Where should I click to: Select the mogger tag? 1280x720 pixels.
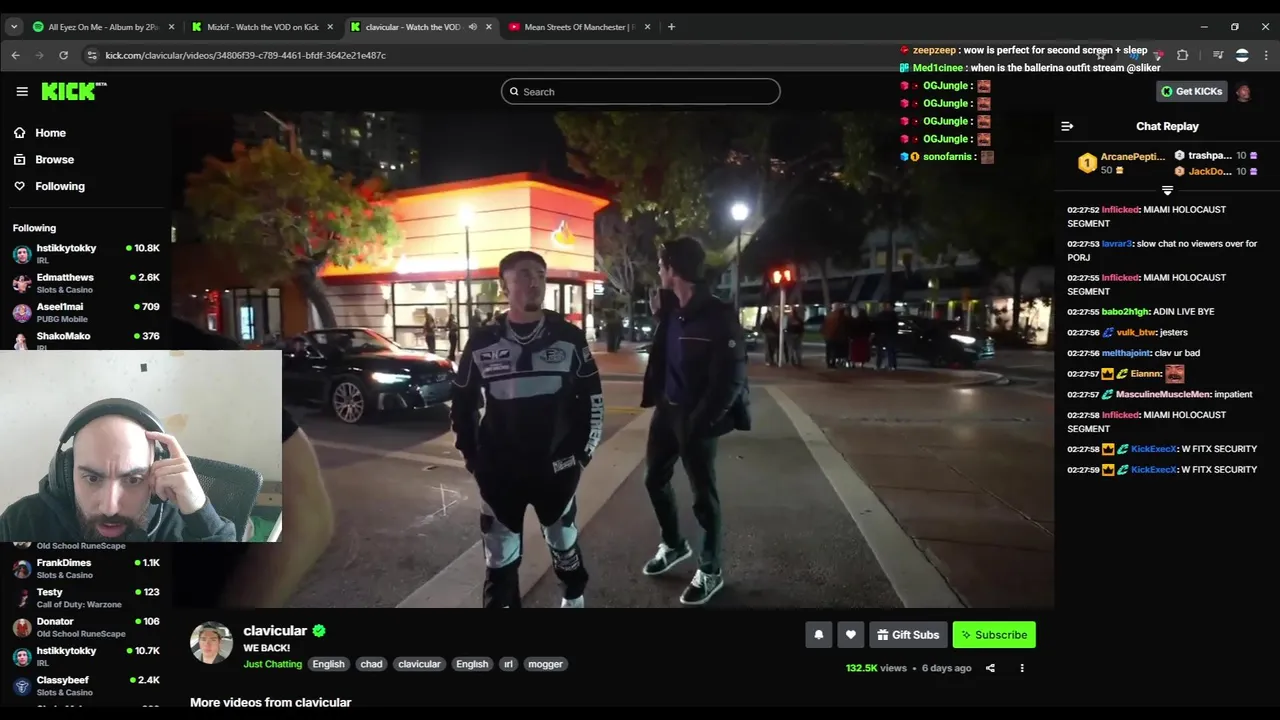[545, 664]
